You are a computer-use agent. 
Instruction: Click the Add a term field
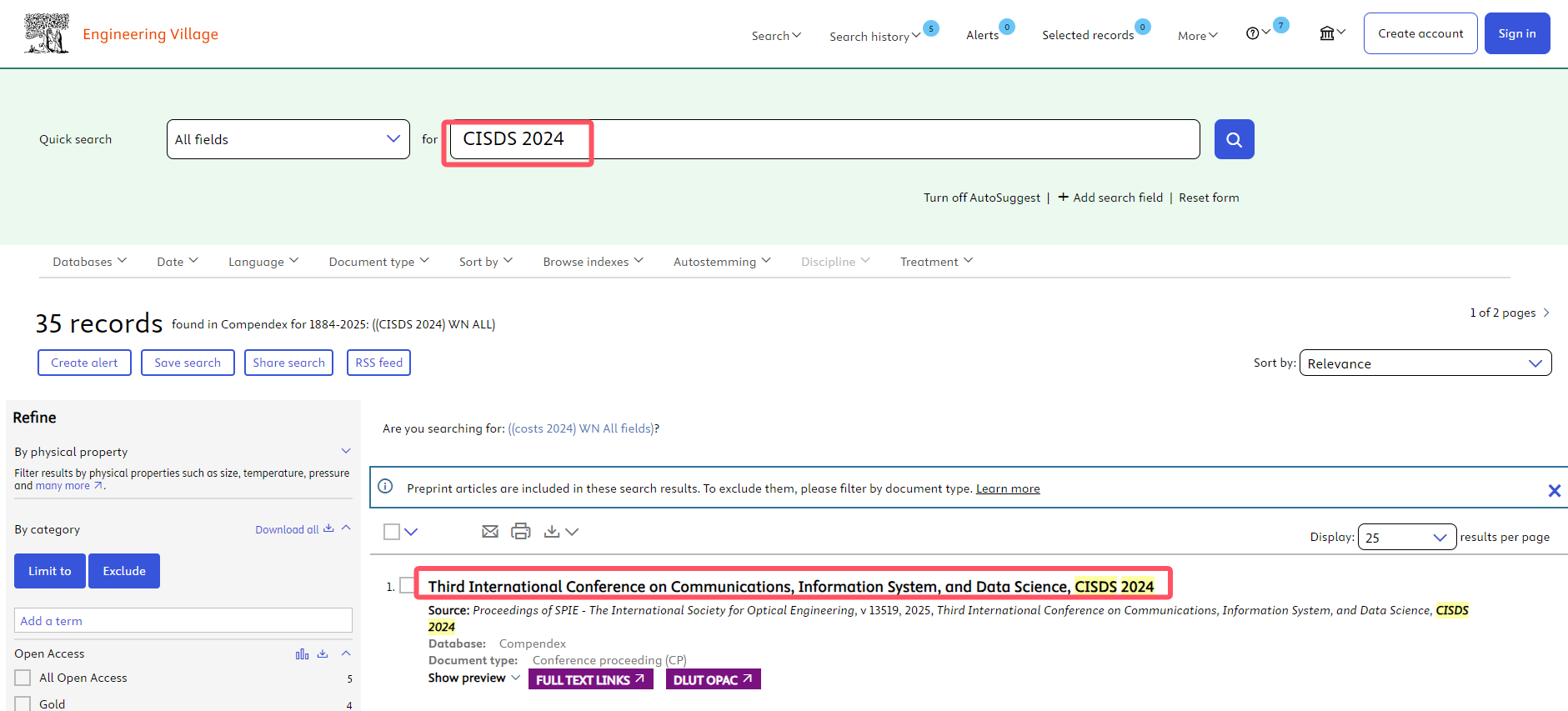[x=183, y=620]
